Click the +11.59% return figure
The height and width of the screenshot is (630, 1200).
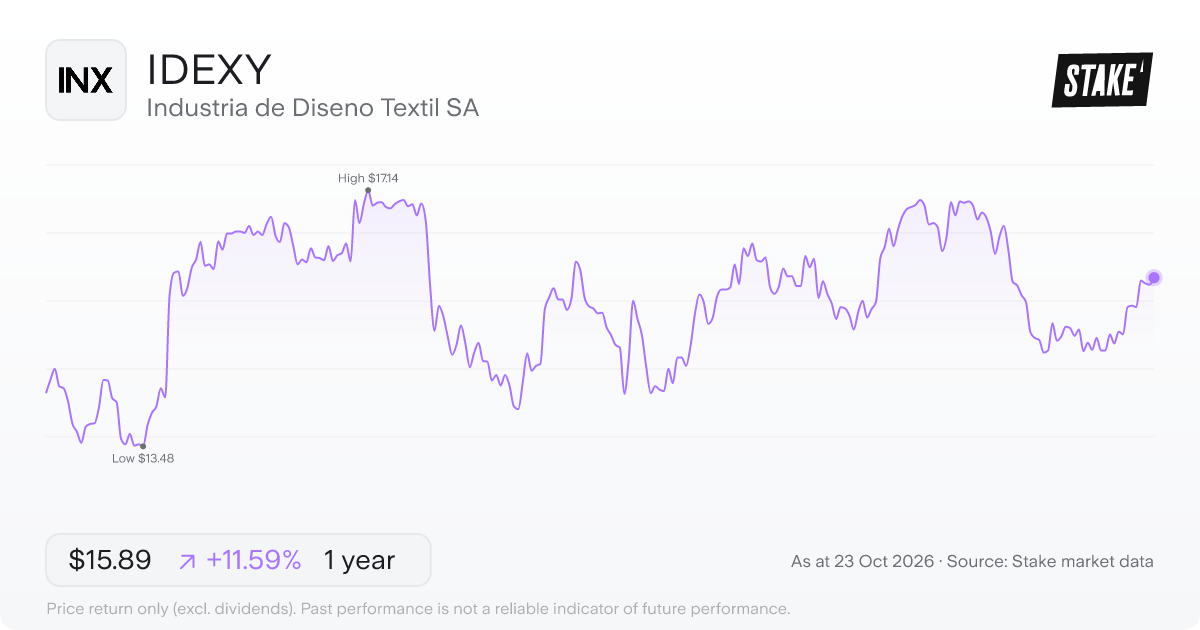254,561
